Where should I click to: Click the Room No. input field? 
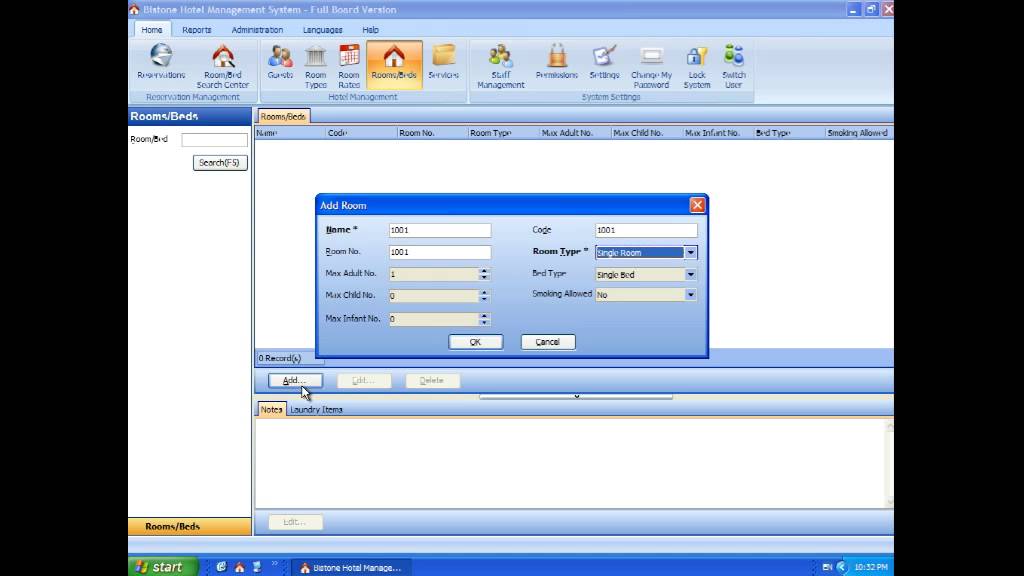(440, 252)
